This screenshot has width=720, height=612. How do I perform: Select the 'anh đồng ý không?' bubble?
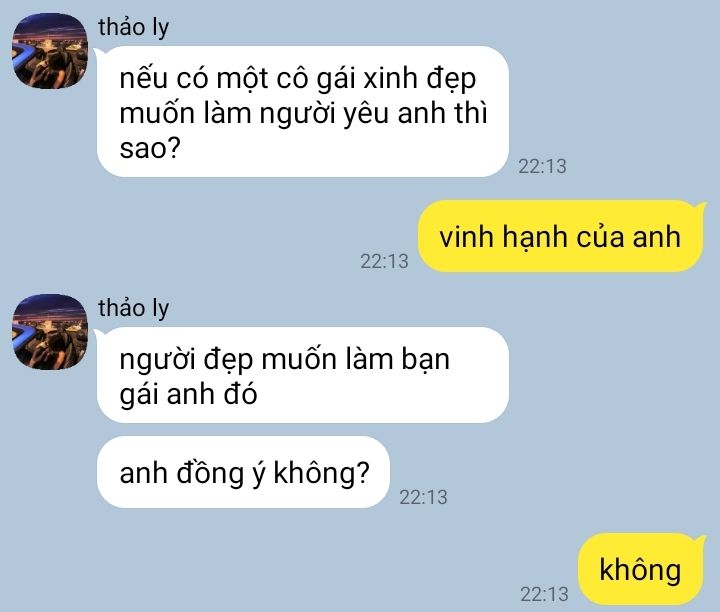coord(243,472)
